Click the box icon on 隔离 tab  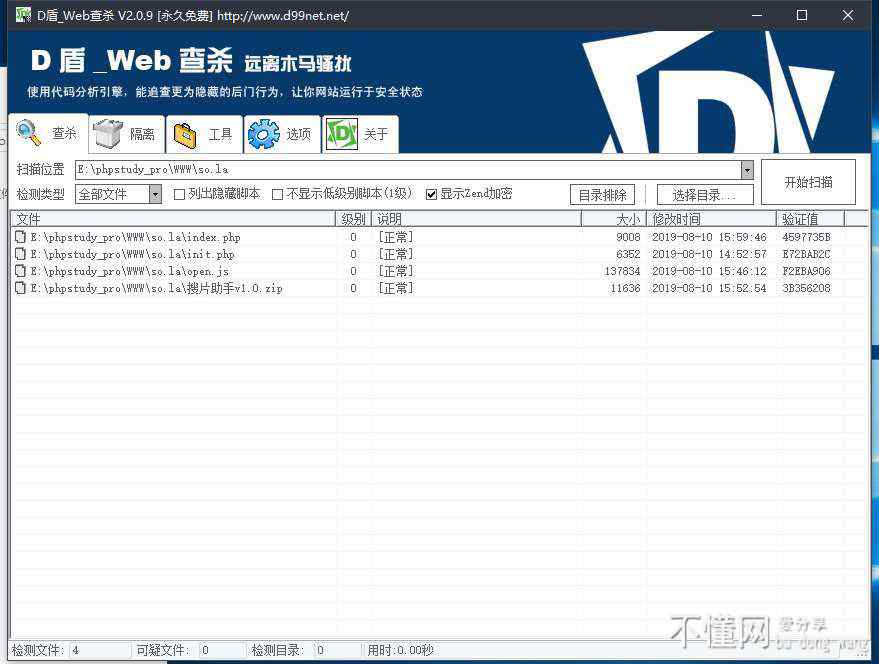107,133
